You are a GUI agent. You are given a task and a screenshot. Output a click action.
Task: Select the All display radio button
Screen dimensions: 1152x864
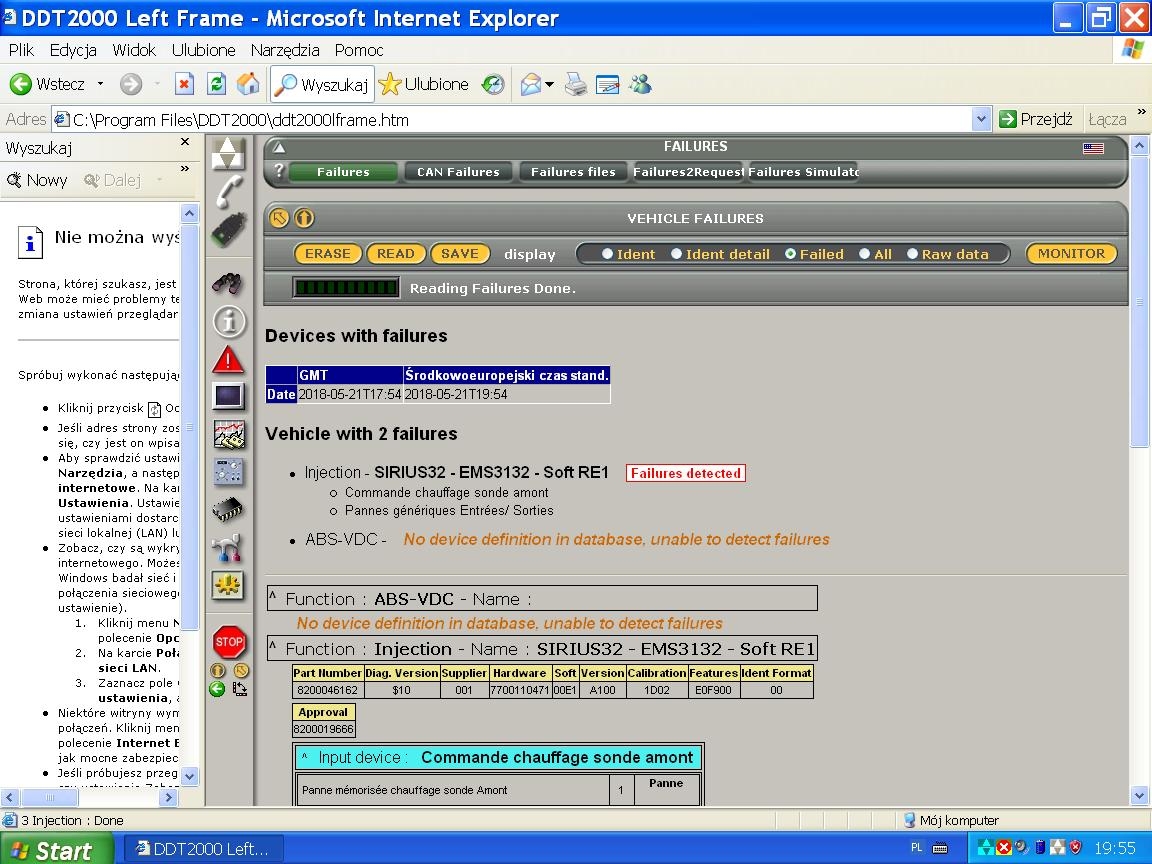tap(865, 253)
